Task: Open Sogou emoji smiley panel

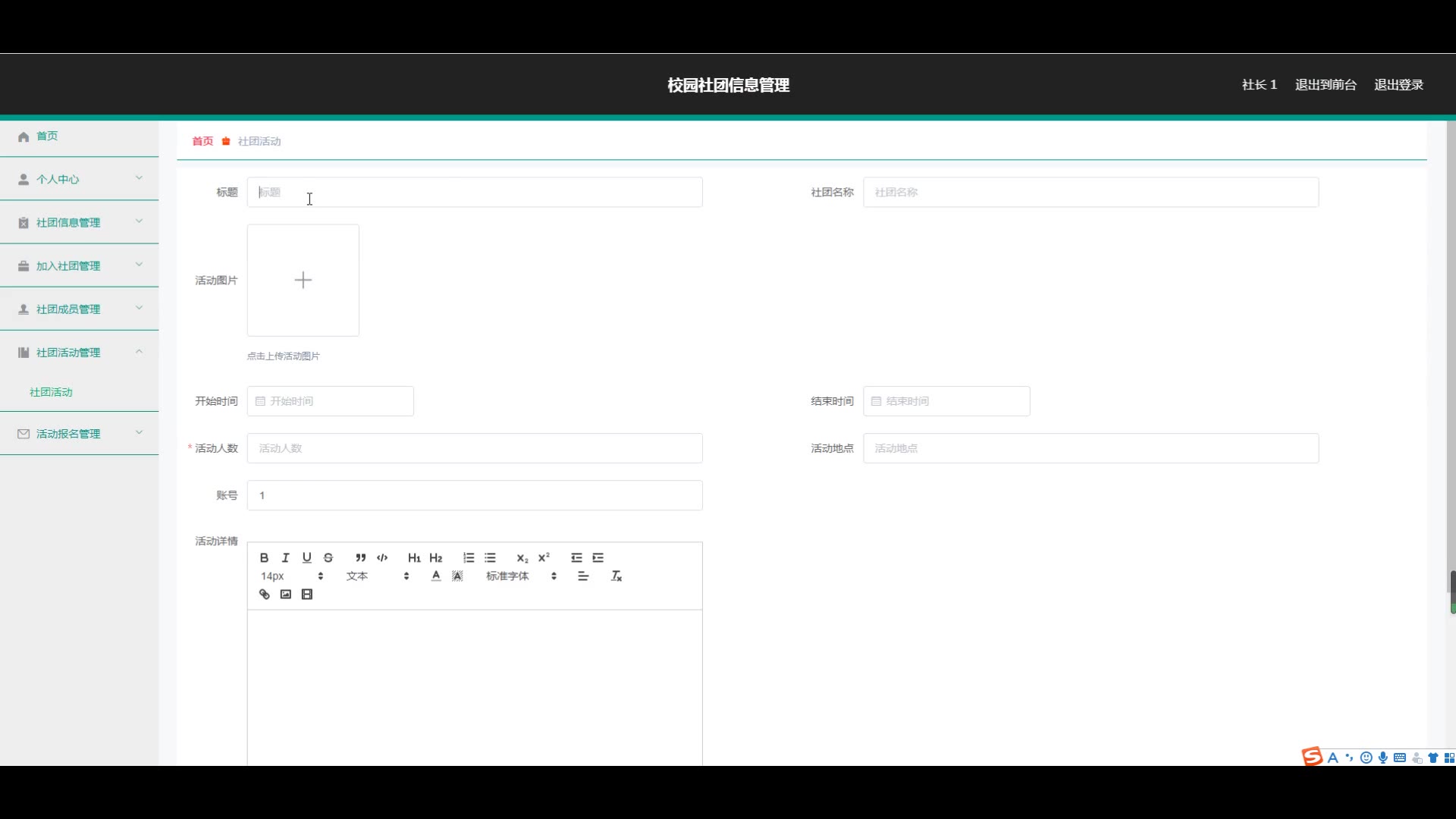Action: [x=1366, y=758]
